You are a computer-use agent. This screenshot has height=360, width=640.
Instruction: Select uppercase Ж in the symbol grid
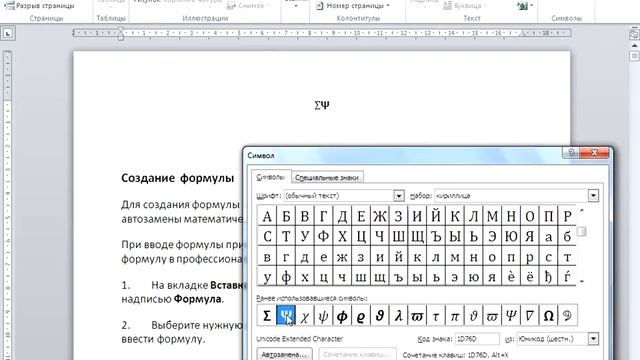[x=380, y=216]
